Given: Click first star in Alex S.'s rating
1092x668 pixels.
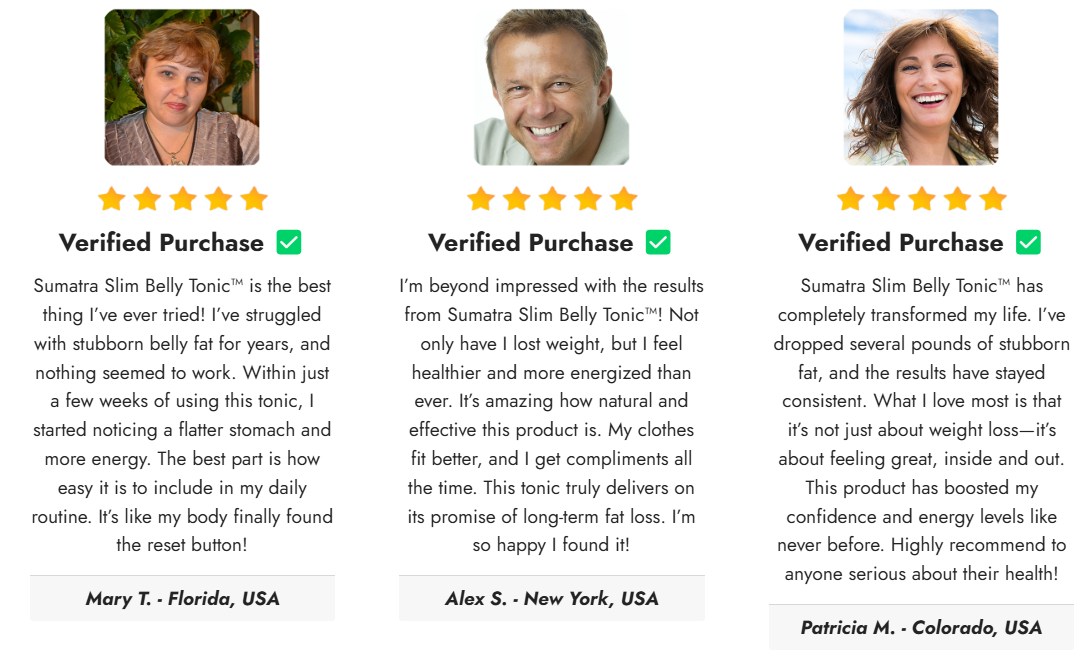Looking at the screenshot, I should pyautogui.click(x=481, y=199).
